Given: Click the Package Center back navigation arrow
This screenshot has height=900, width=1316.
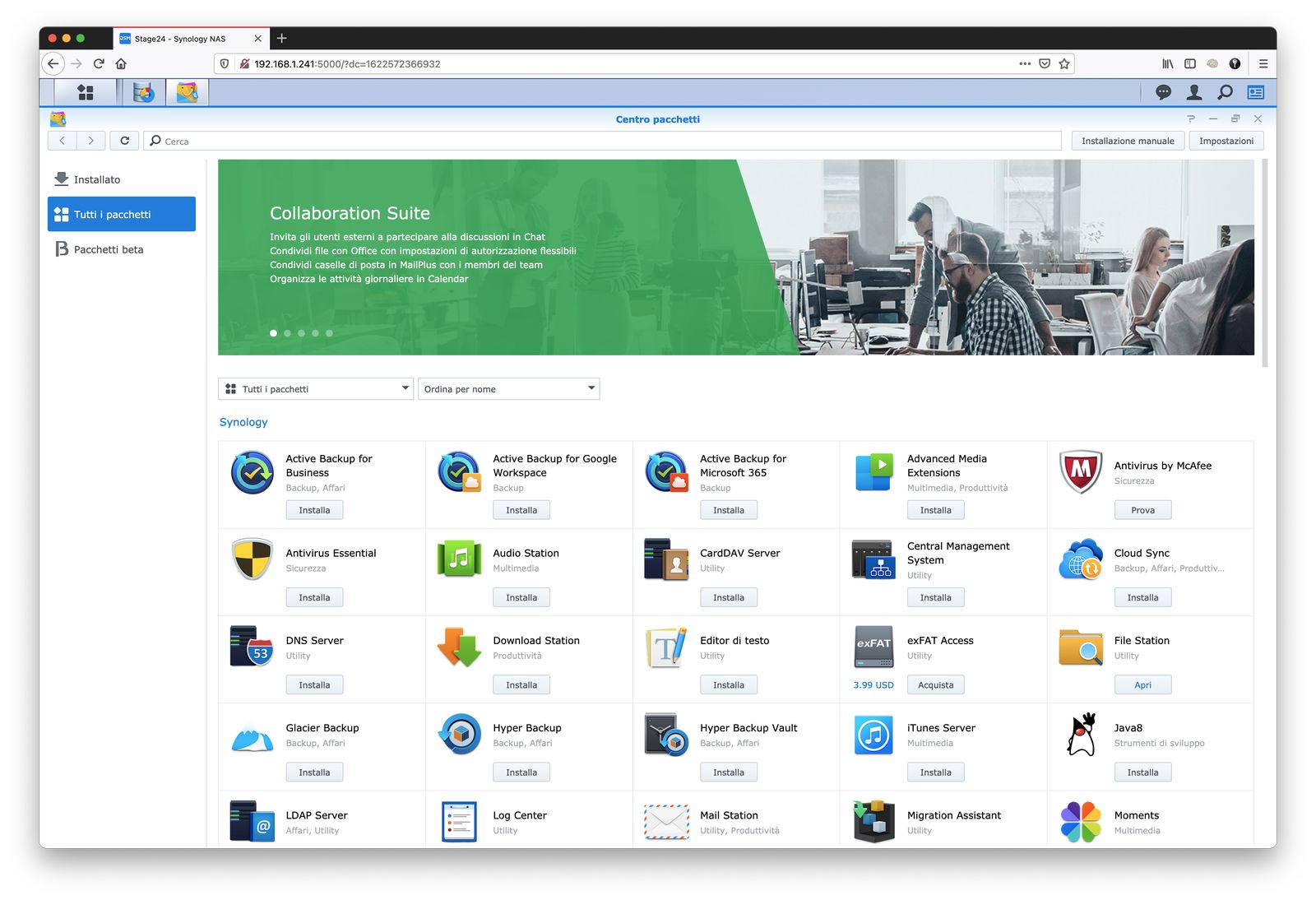Looking at the screenshot, I should (62, 141).
